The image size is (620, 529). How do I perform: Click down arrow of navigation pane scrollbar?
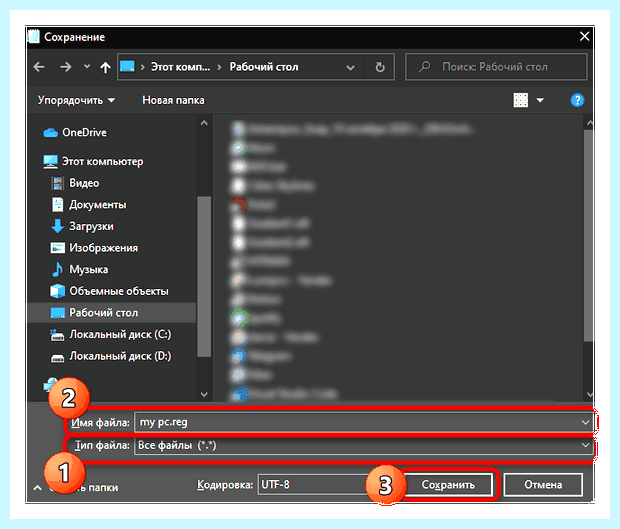click(x=204, y=394)
